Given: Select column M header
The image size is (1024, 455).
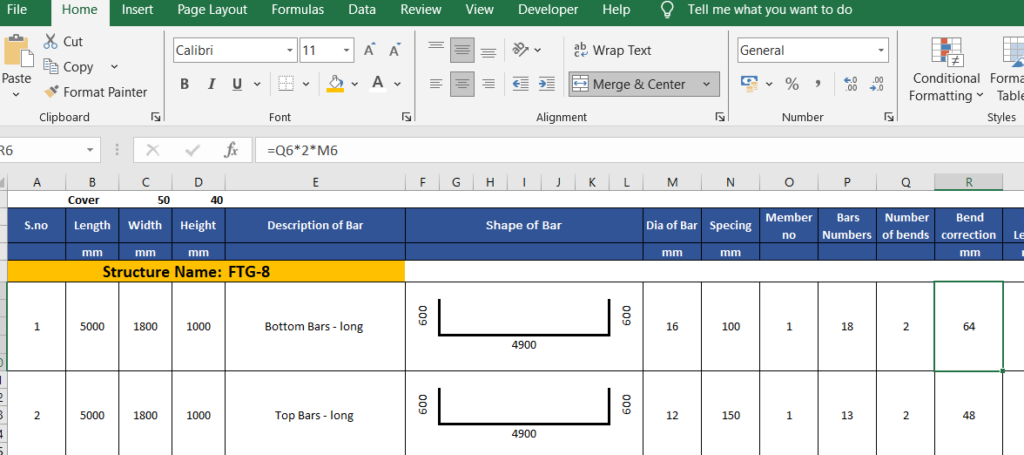Looking at the screenshot, I should click(672, 183).
